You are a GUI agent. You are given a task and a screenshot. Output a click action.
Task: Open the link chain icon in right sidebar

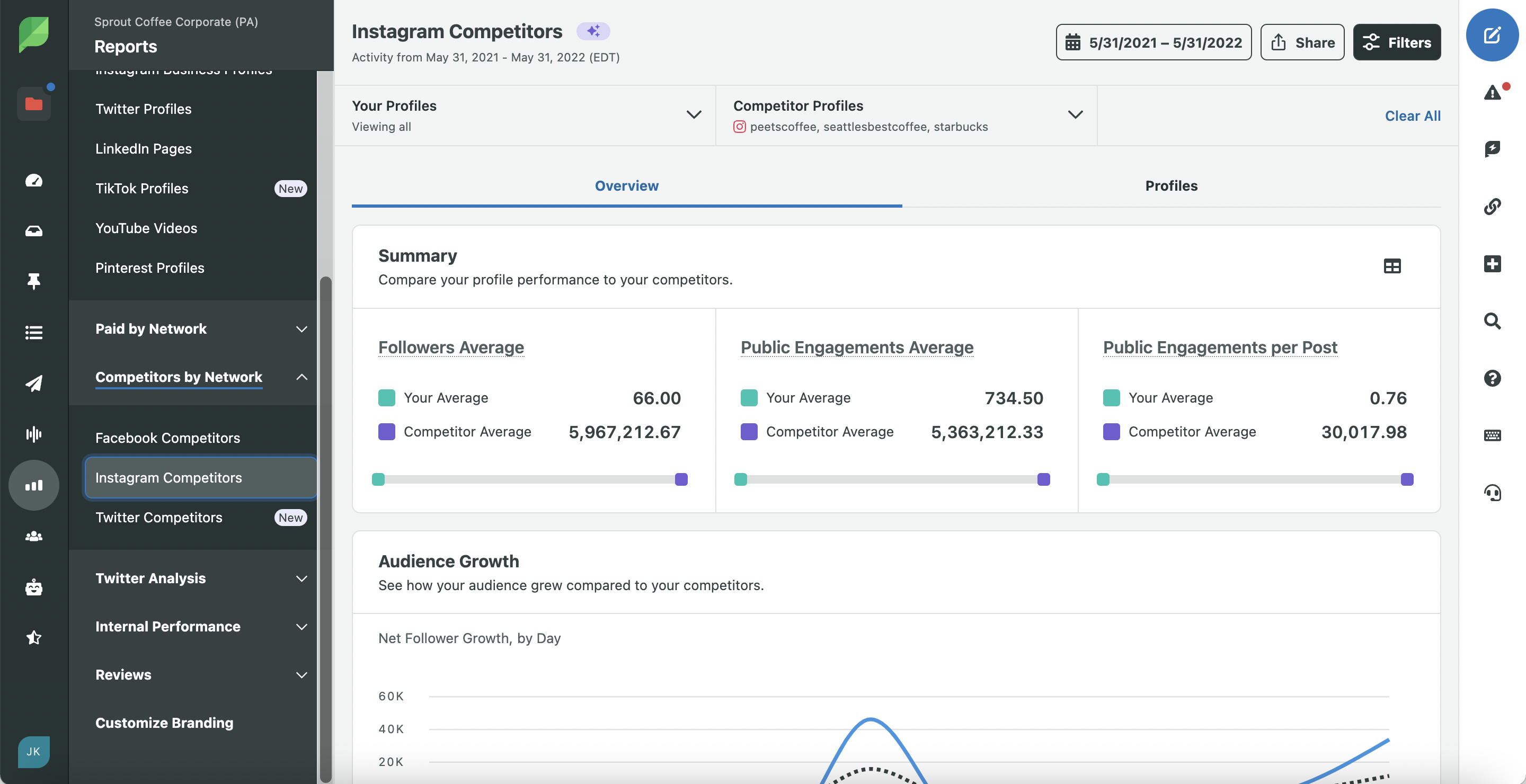pyautogui.click(x=1492, y=207)
